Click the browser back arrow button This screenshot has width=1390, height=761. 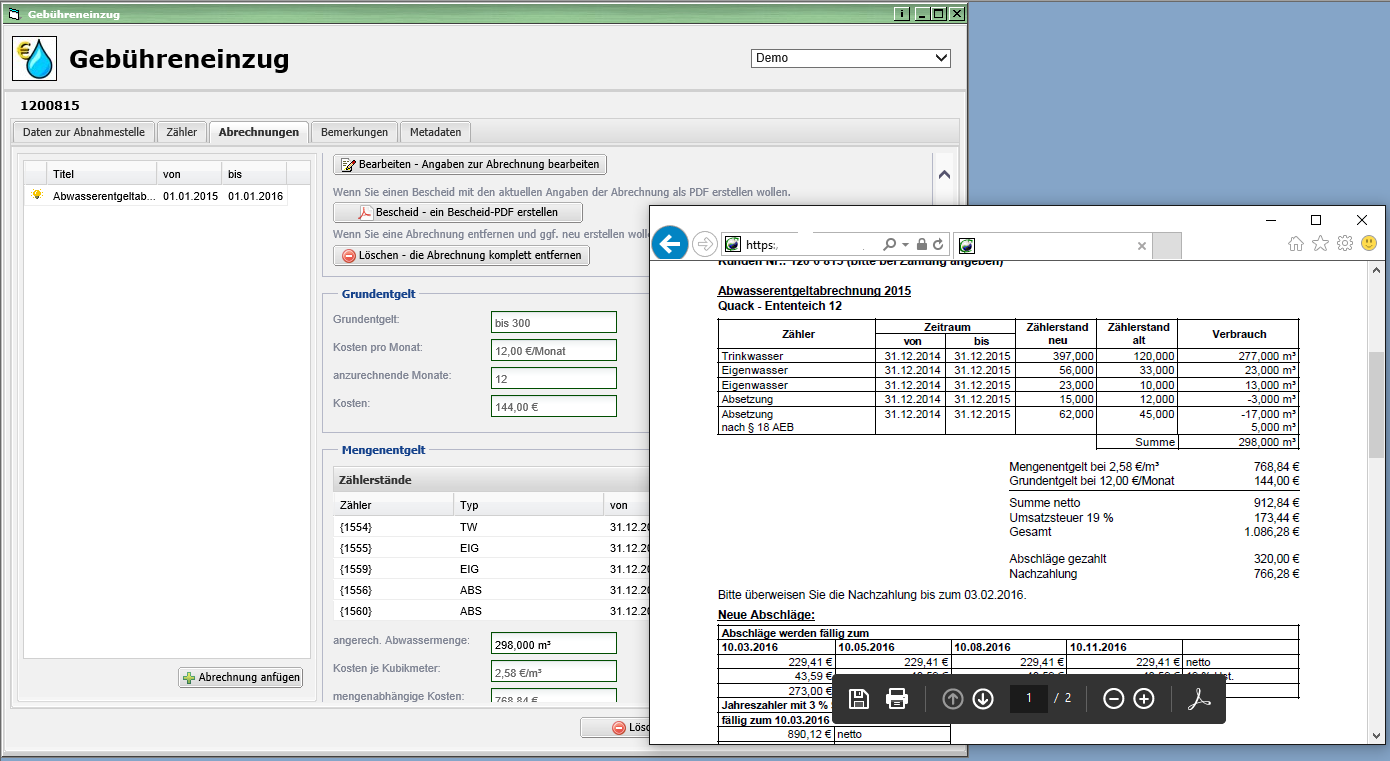pos(670,244)
